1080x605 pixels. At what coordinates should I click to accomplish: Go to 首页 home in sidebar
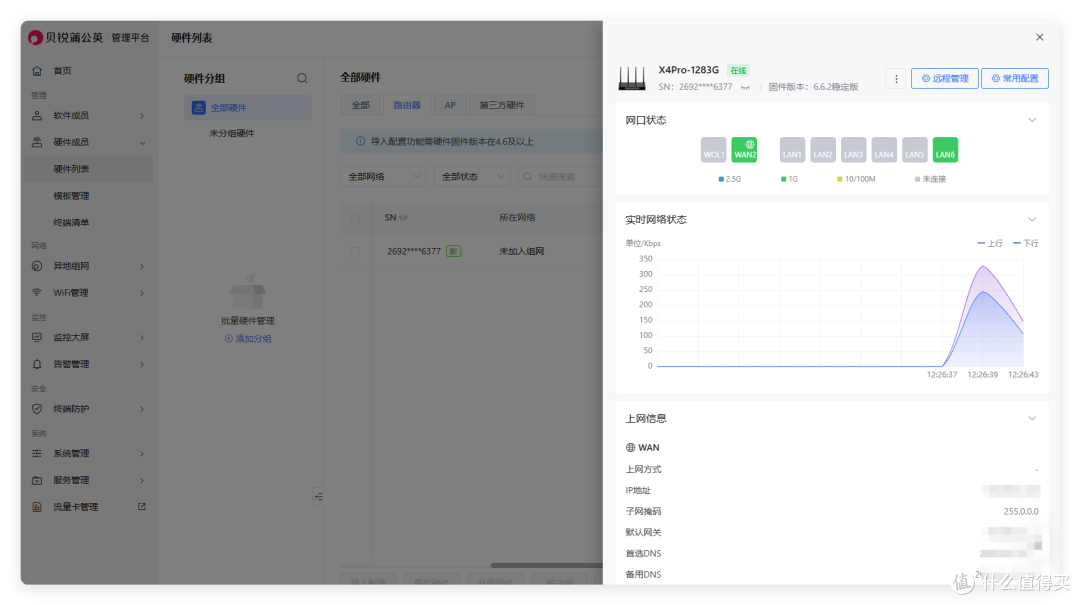(x=62, y=71)
